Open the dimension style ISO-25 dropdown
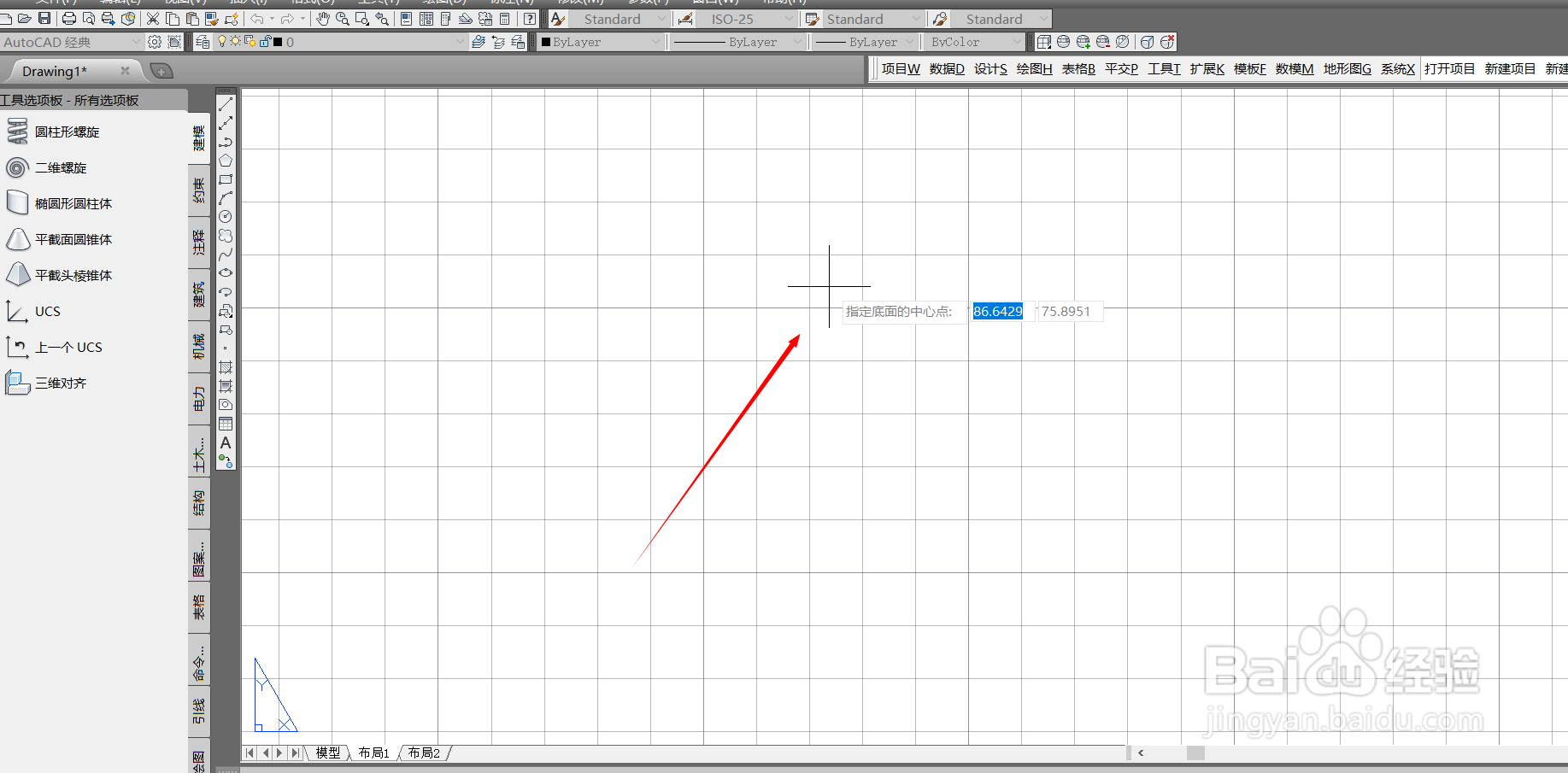This screenshot has height=773, width=1568. tap(746, 19)
